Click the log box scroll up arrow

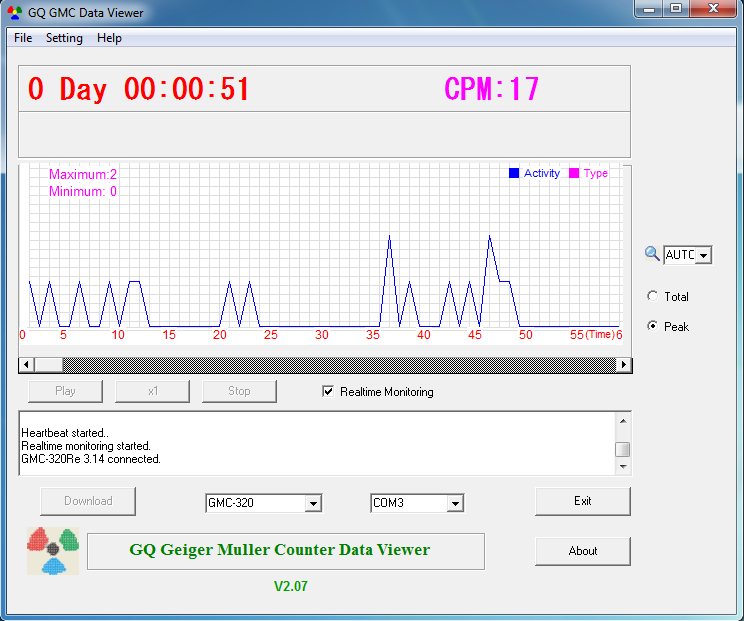[623, 421]
